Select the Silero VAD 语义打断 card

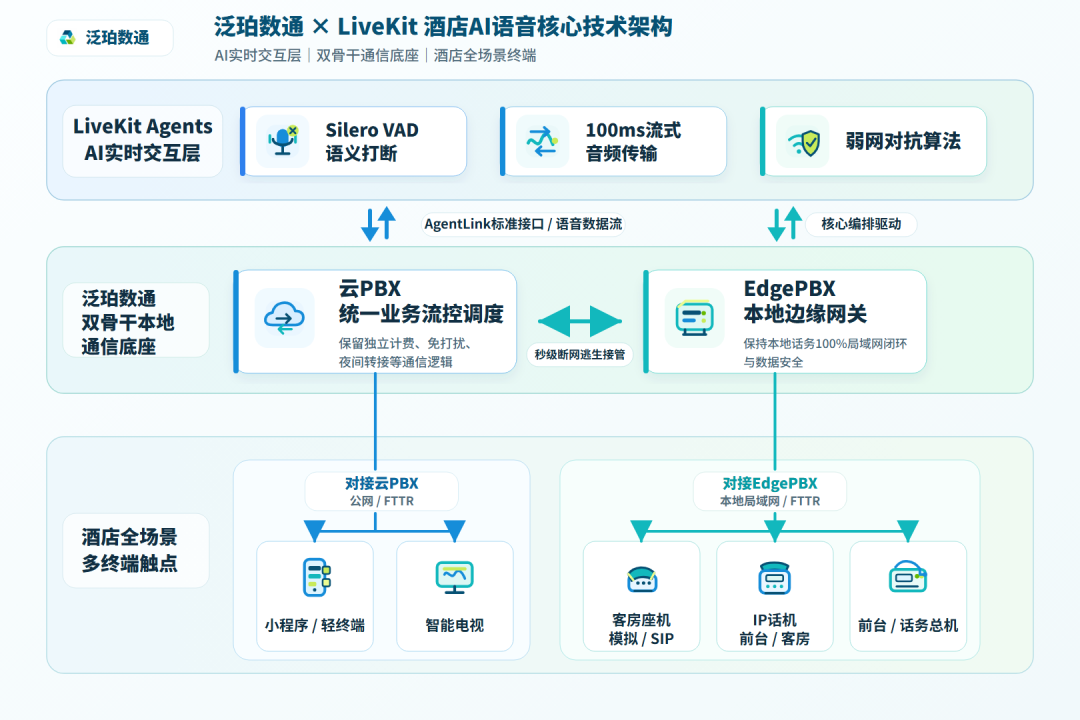point(353,141)
